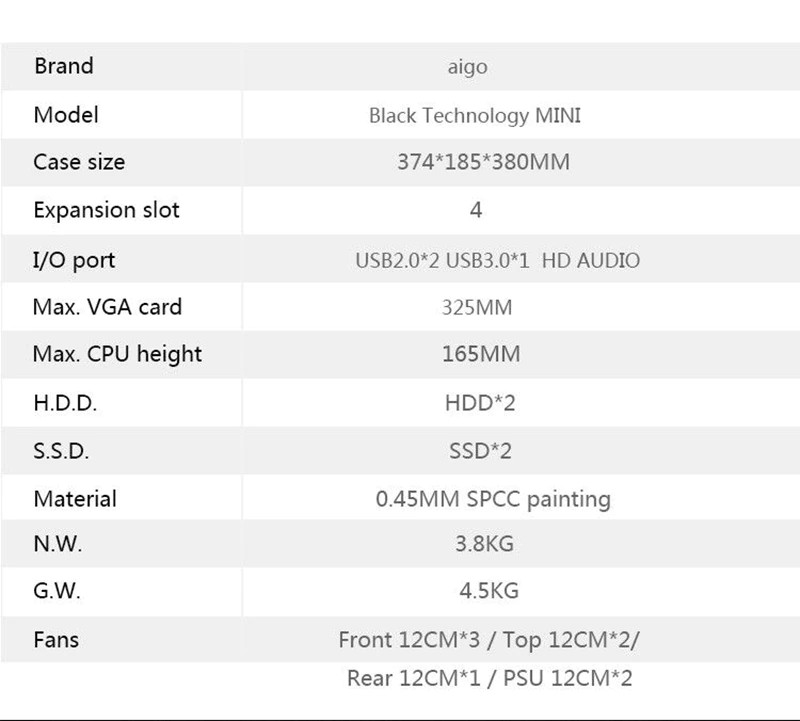Click the Expansion slot label
This screenshot has width=800, height=721.
click(107, 210)
